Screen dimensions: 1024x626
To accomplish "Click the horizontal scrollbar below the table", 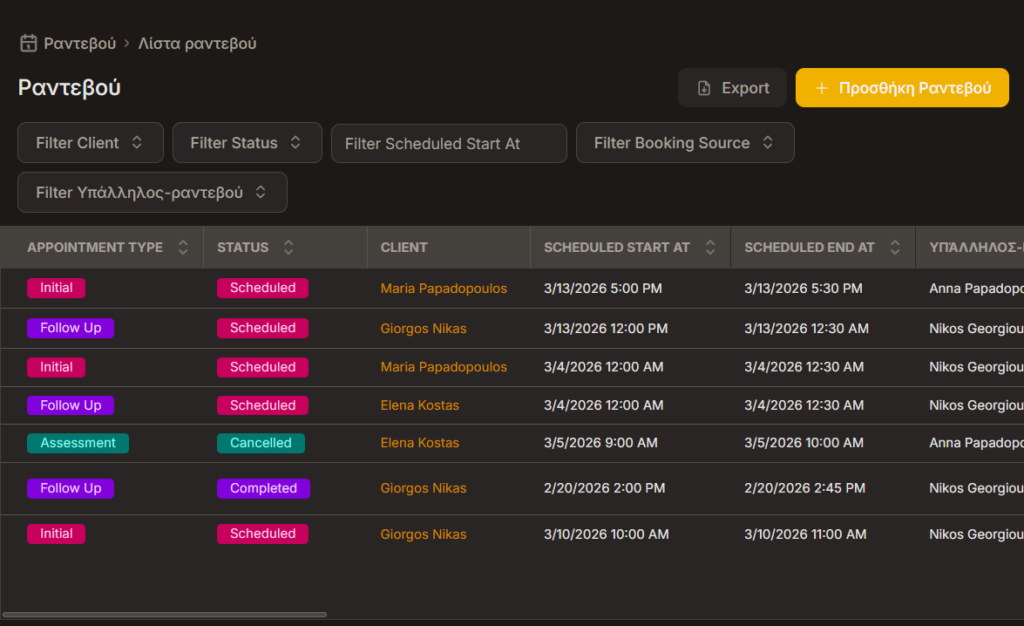I will (x=165, y=614).
